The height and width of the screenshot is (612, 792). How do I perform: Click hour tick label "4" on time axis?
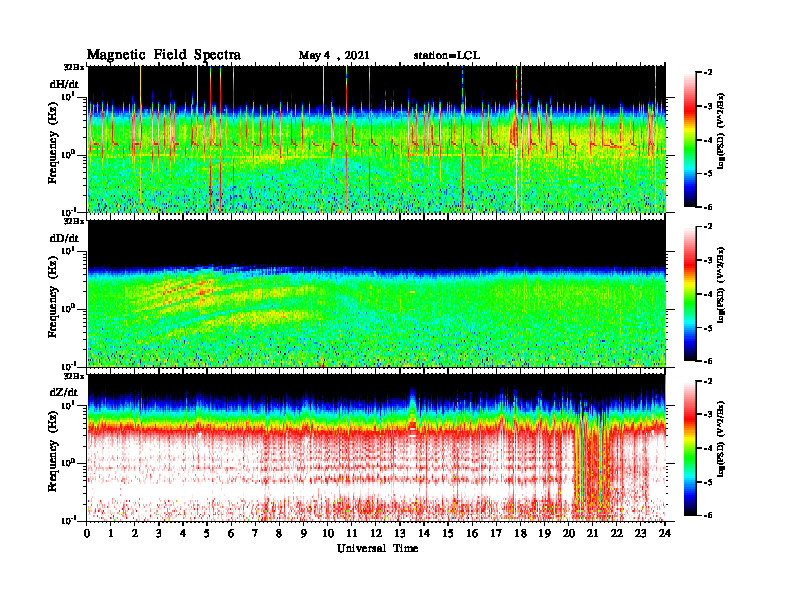[183, 534]
